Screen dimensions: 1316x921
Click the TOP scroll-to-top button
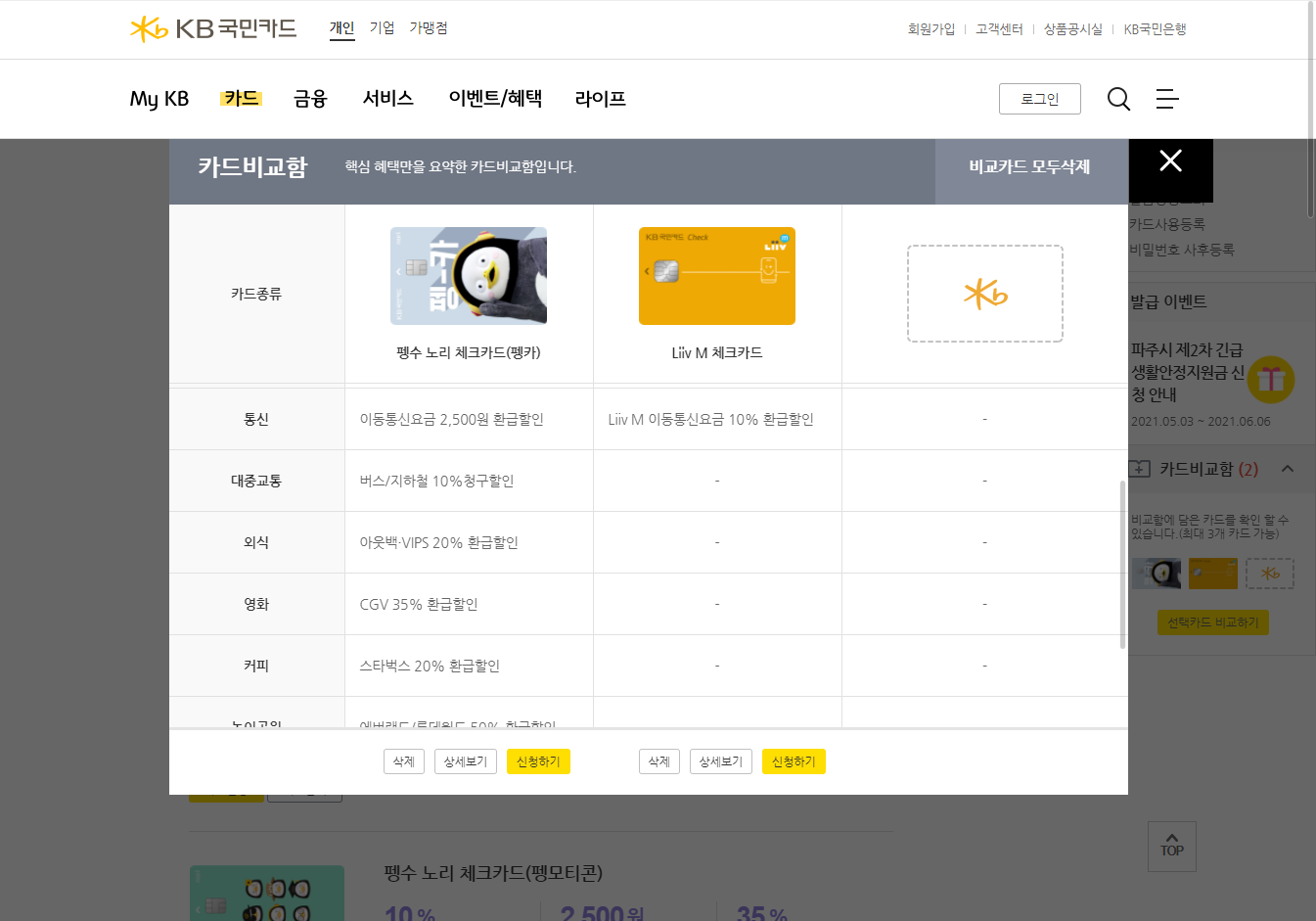point(1172,847)
